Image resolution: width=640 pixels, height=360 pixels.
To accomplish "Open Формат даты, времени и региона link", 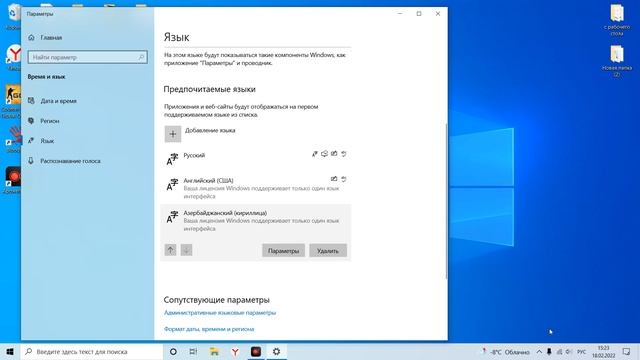I will coord(209,329).
